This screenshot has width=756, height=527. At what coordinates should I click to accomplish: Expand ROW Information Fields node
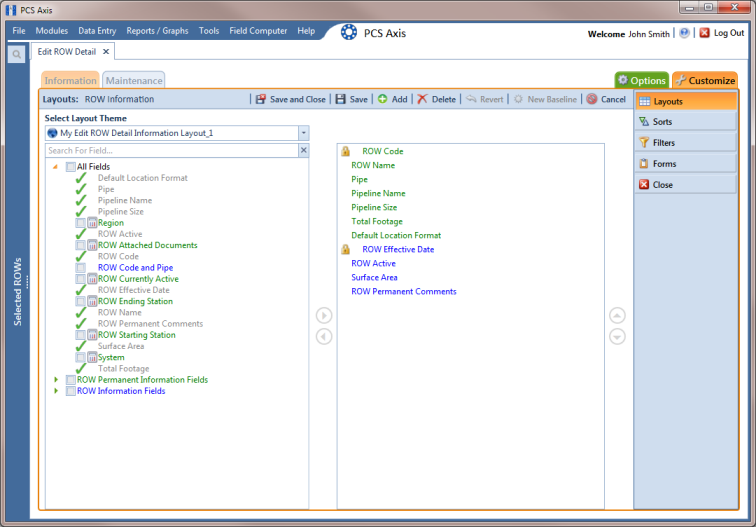[x=56, y=391]
